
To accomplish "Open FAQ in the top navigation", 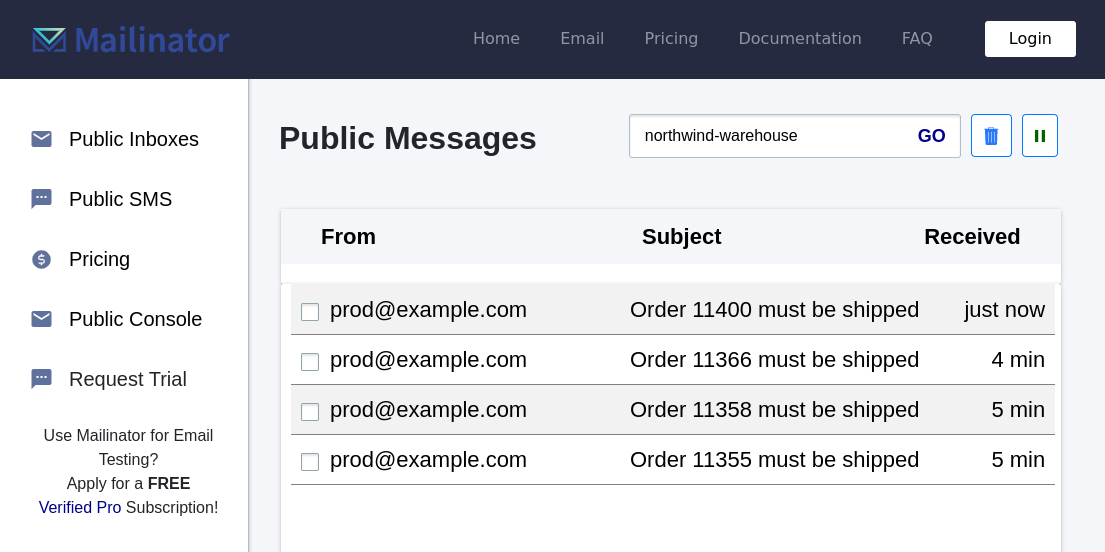I will pyautogui.click(x=917, y=39).
